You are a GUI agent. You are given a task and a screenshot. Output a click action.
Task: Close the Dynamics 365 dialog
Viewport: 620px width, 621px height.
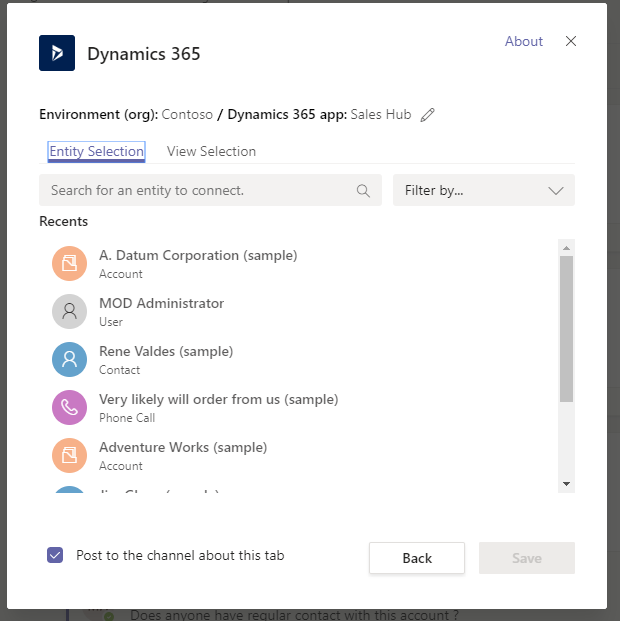click(570, 41)
